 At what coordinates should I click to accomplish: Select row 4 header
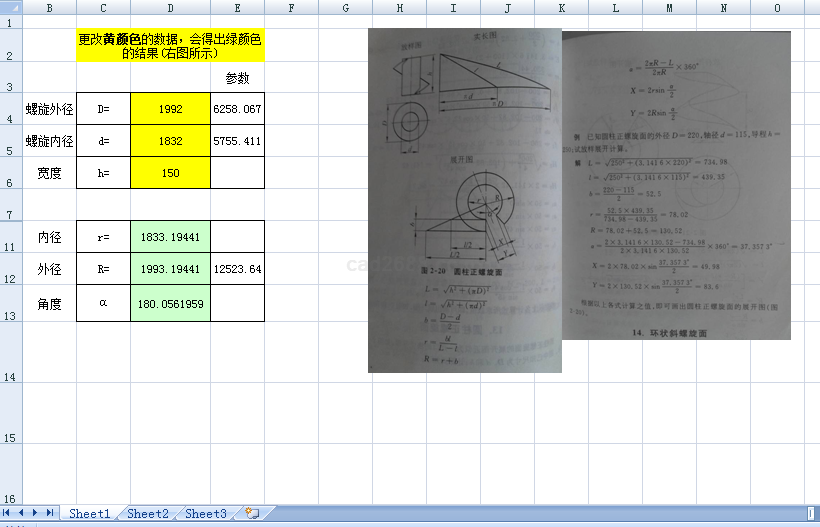pyautogui.click(x=9, y=110)
